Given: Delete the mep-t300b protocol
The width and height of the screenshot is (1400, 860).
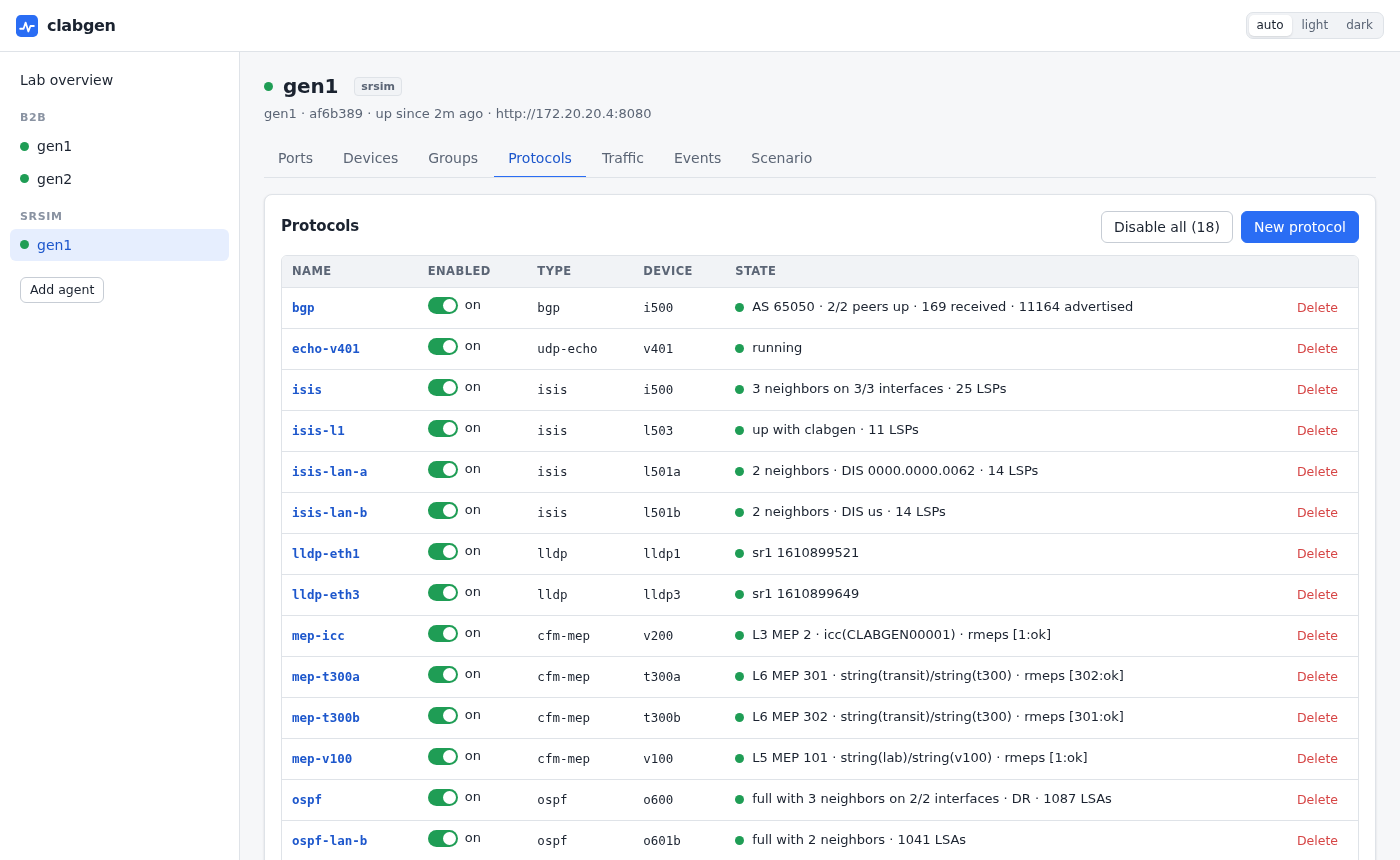Looking at the screenshot, I should [1317, 718].
